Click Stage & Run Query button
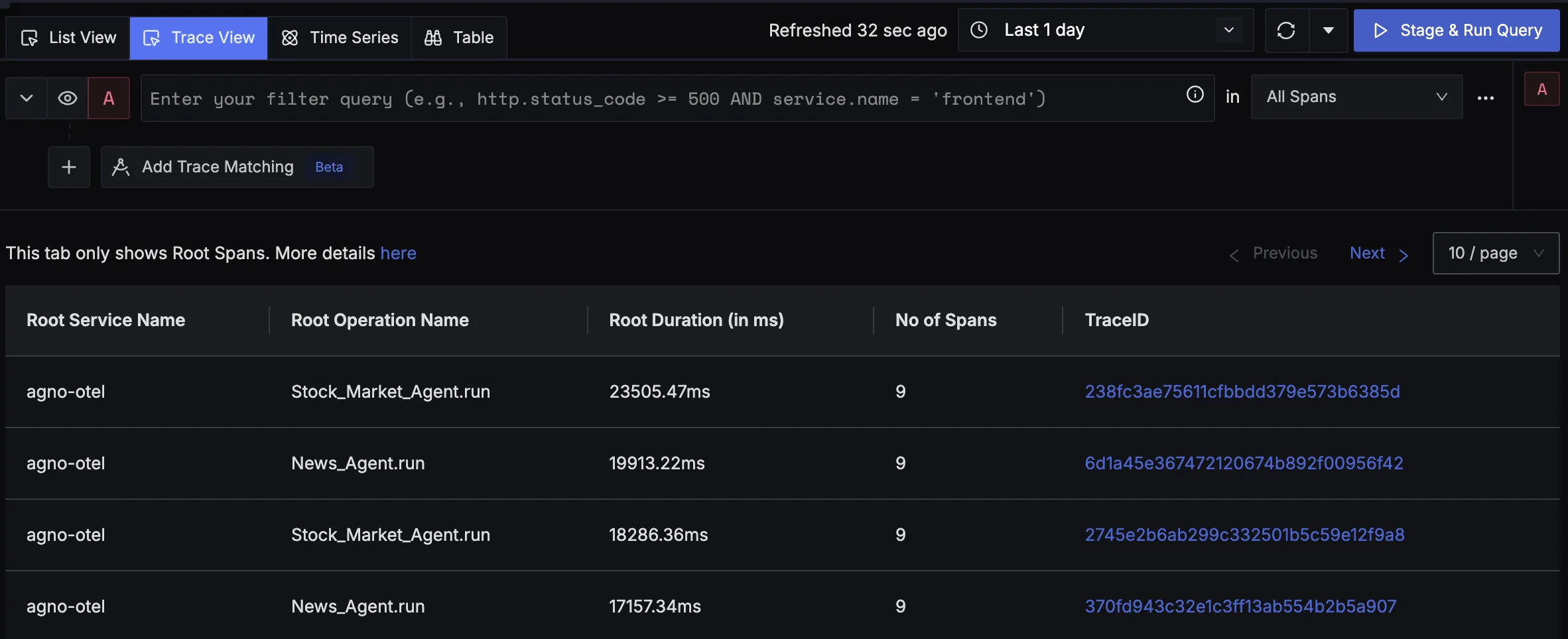Viewport: 1568px width, 639px height. [x=1457, y=30]
